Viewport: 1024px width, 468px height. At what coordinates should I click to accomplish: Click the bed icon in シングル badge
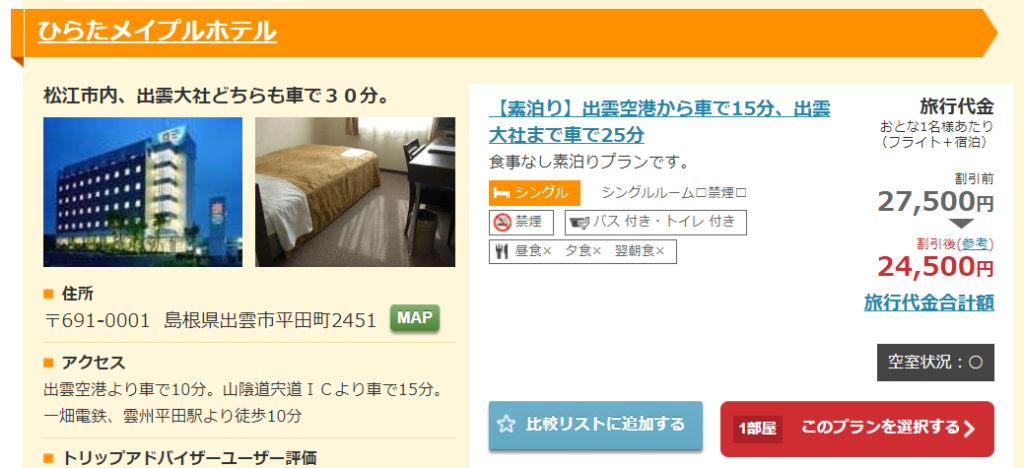[502, 193]
